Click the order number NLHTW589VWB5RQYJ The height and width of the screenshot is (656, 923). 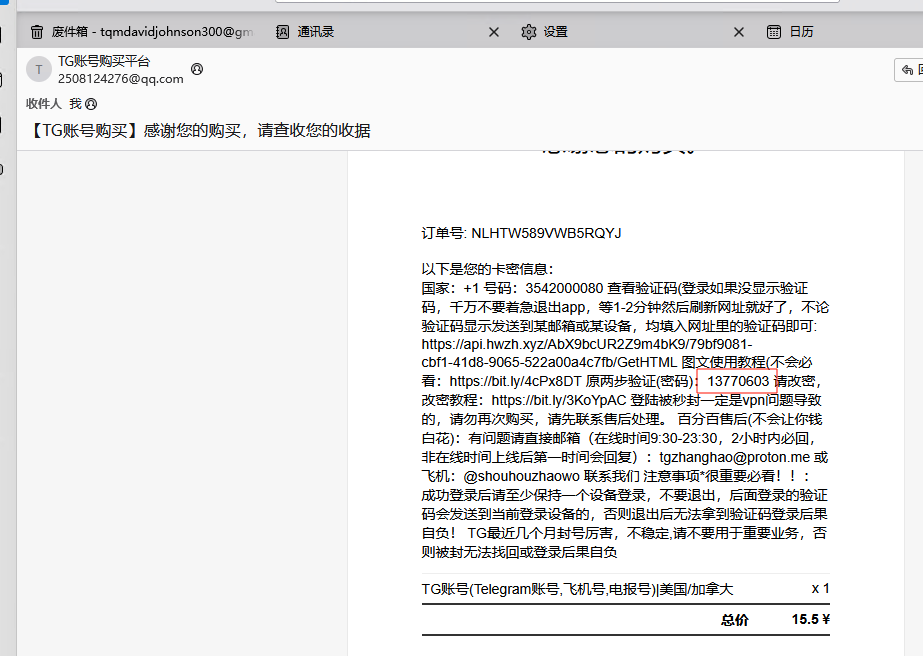coord(546,233)
